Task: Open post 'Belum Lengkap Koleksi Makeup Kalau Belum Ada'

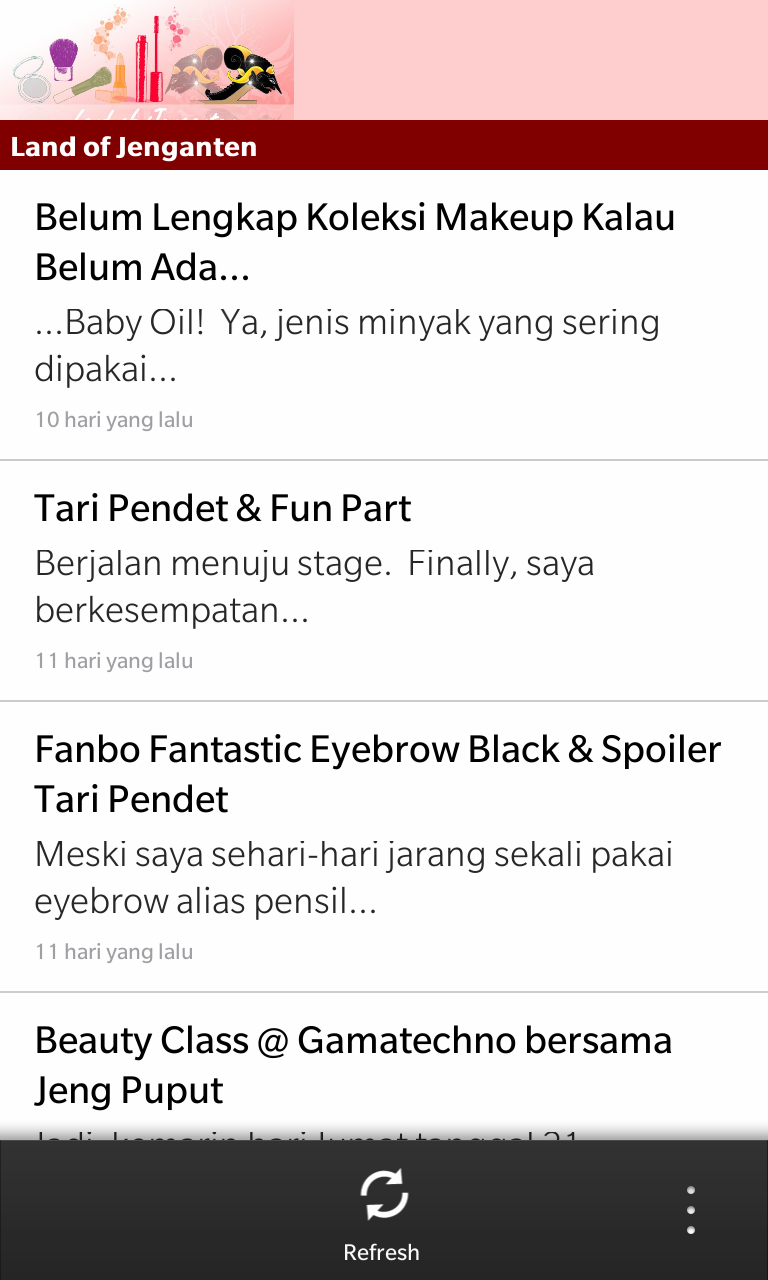Action: [355, 242]
